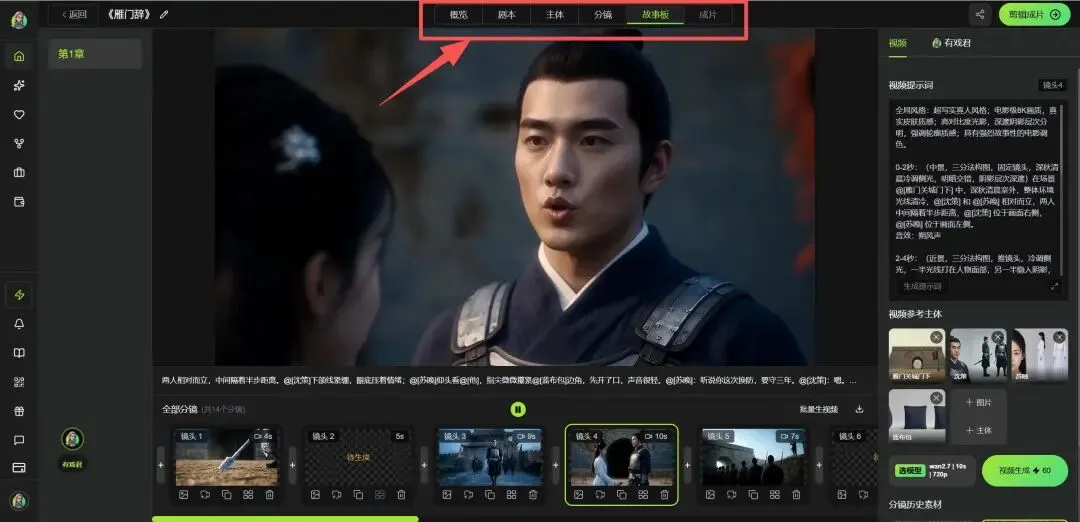Click the card payment sidebar icon
The width and height of the screenshot is (1080, 522).
click(19, 468)
